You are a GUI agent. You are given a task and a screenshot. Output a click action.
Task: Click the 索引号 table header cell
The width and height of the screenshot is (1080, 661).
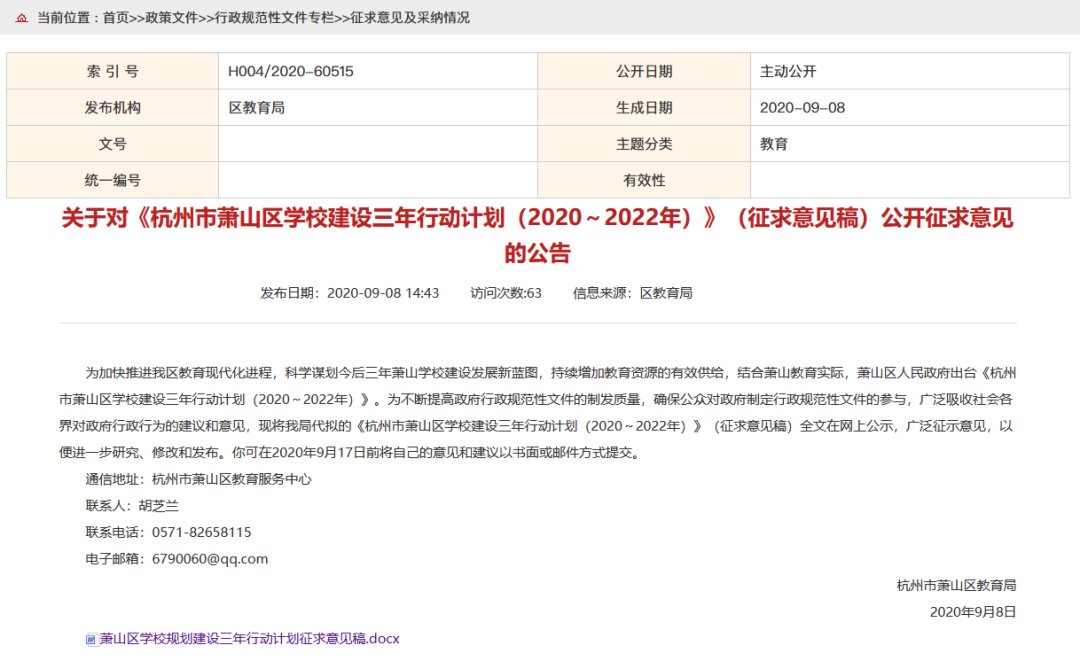[113, 71]
